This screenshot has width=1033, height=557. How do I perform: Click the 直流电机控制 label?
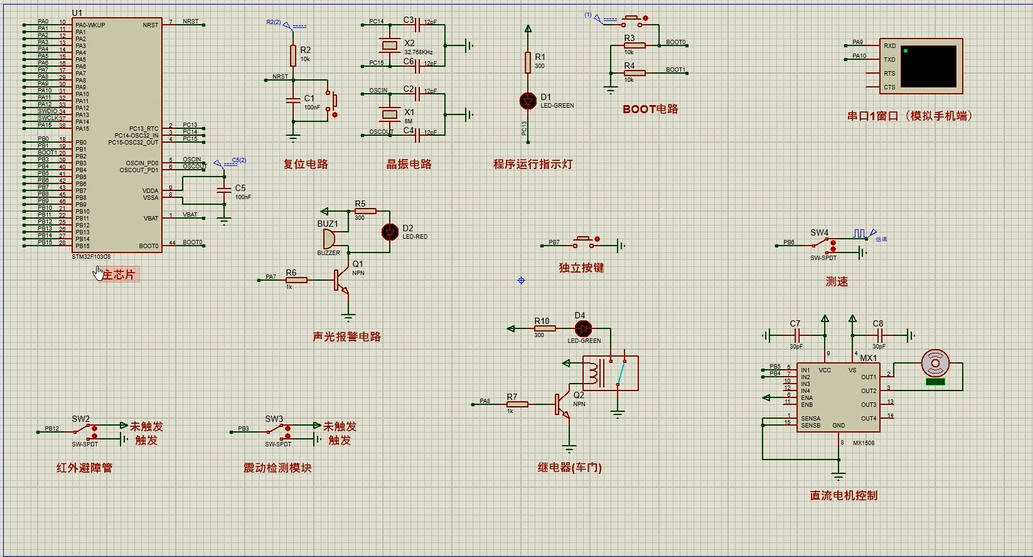pos(843,496)
